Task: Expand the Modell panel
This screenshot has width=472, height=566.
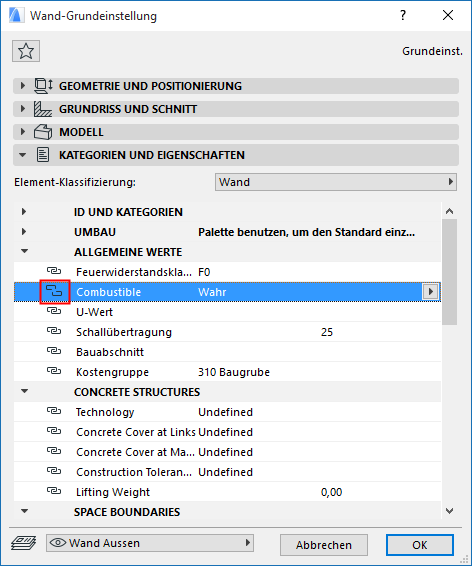Action: 23,132
